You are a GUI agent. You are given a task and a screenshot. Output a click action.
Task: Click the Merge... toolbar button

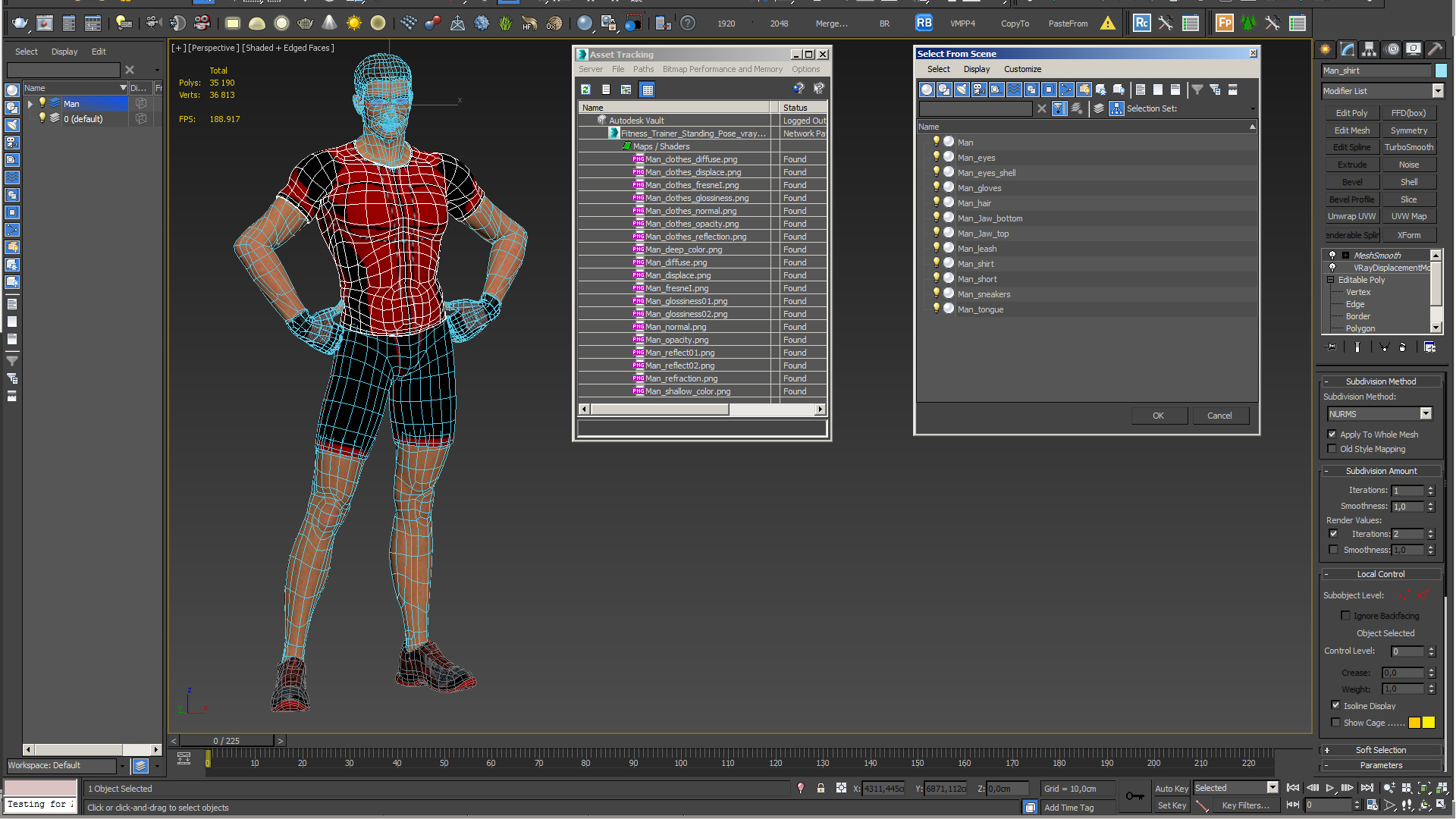coord(832,24)
